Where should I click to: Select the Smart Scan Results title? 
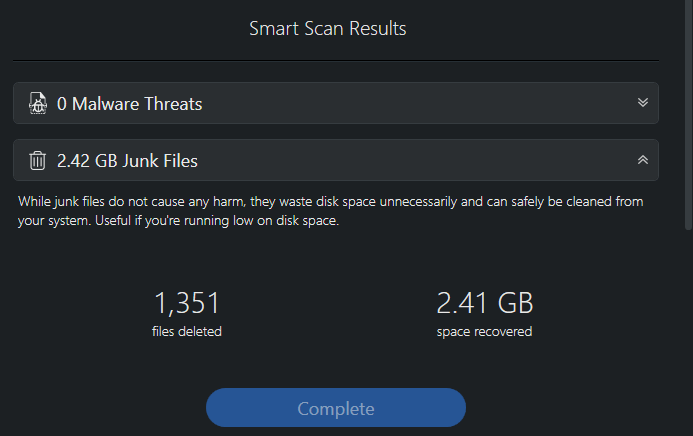327,29
